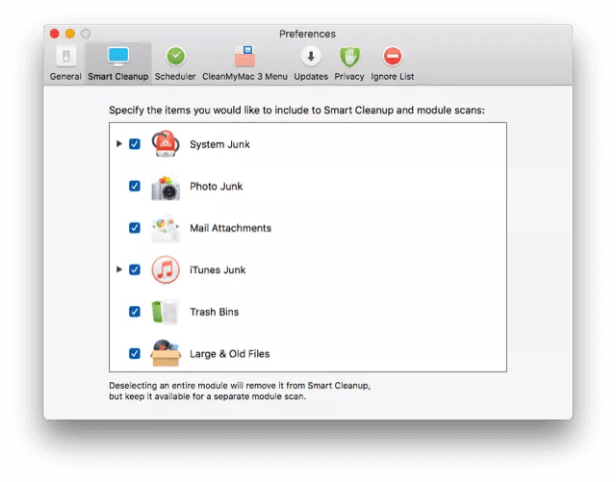Open the General preferences icon
This screenshot has height=482, width=616.
(x=66, y=57)
